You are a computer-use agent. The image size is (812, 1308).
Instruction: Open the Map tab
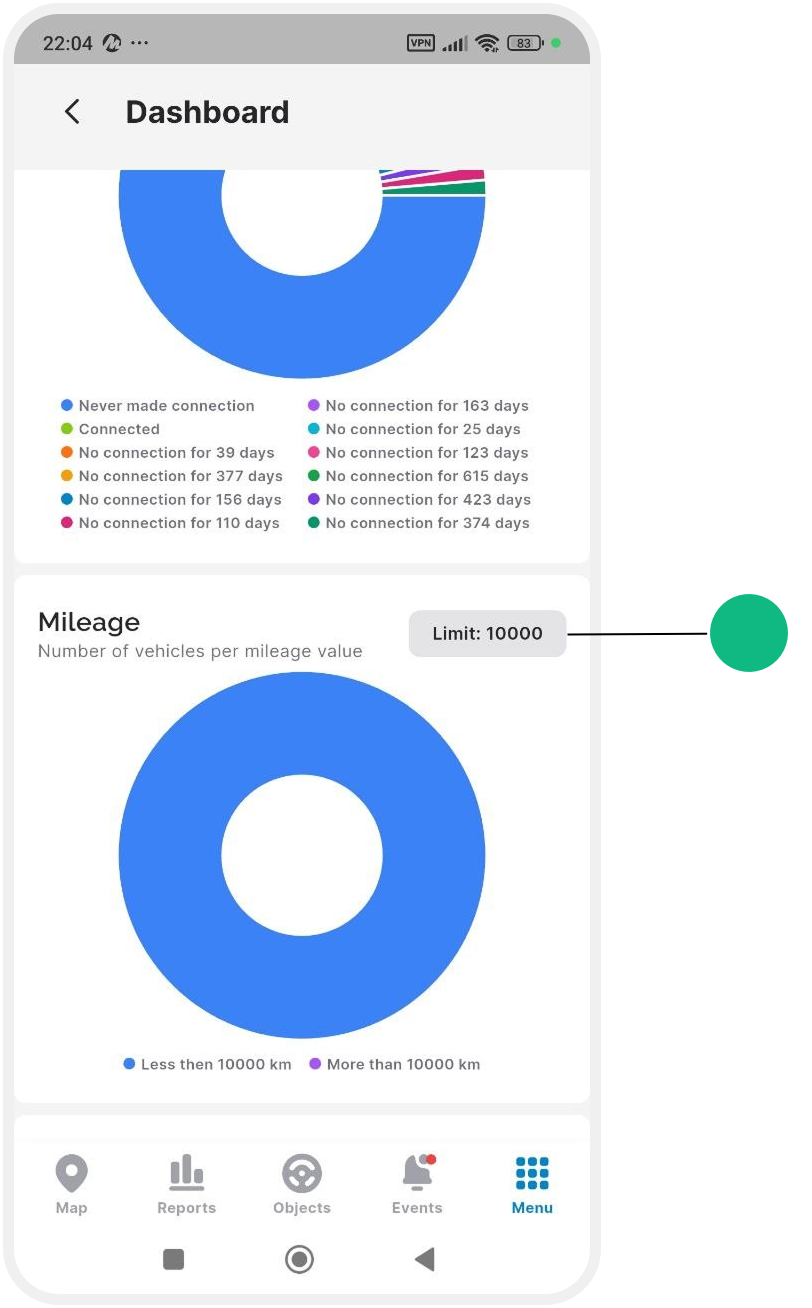[72, 1185]
